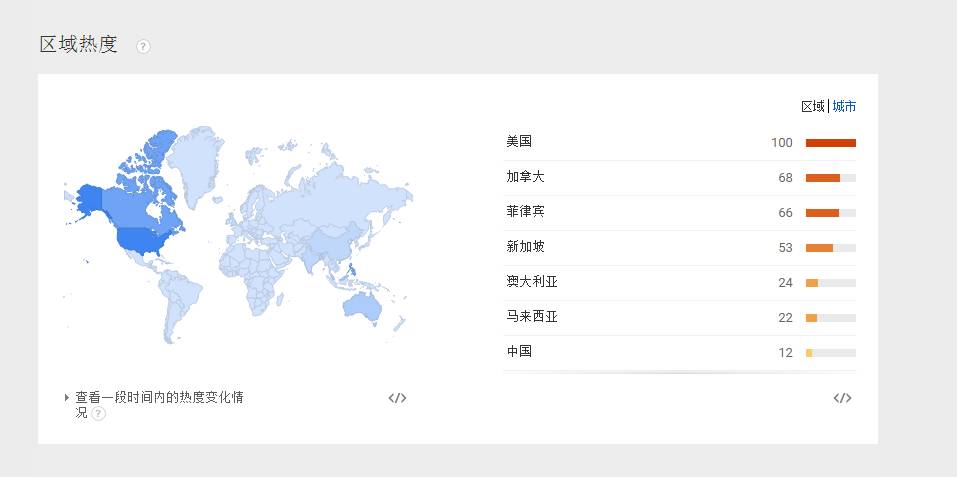Click the 区域热度 section heading
This screenshot has height=477, width=957.
click(x=78, y=45)
